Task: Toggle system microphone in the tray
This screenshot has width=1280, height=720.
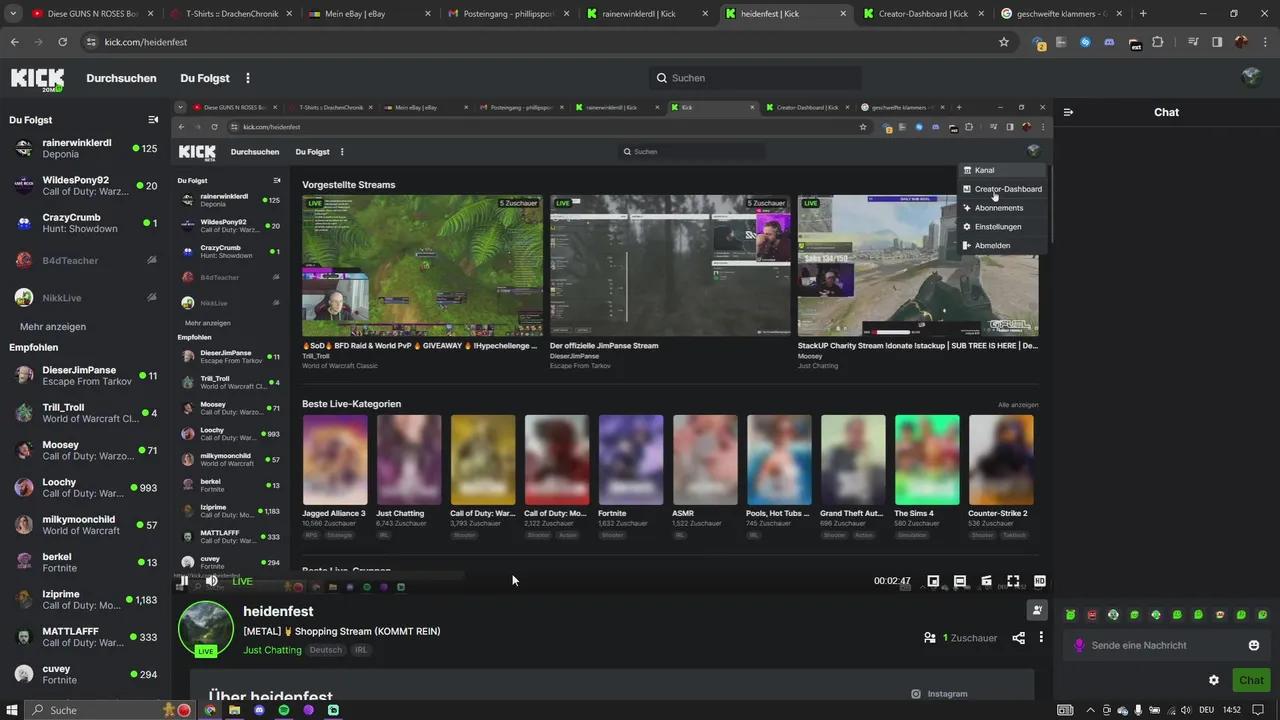Action: click(x=1138, y=710)
